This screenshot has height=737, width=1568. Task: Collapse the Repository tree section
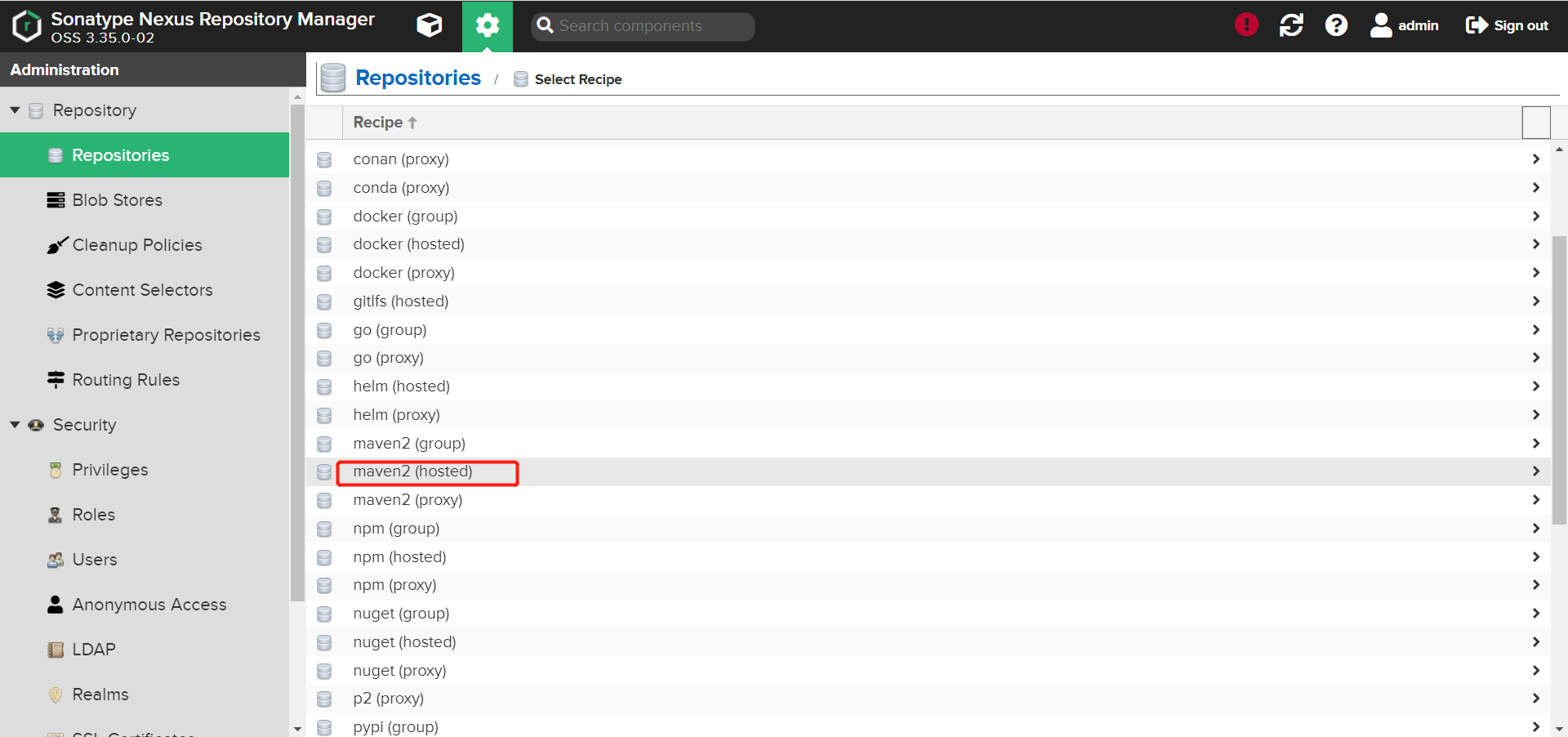15,110
